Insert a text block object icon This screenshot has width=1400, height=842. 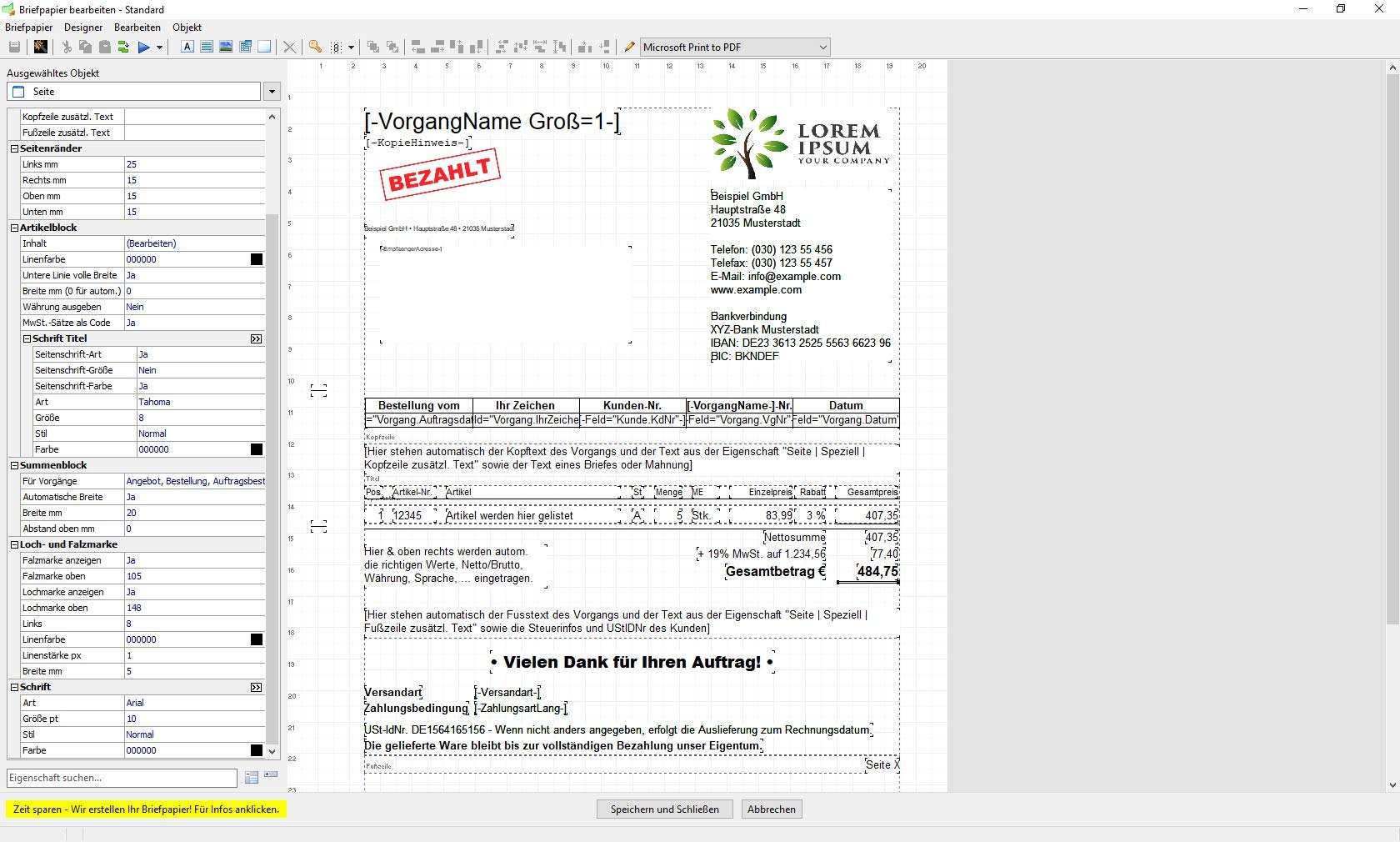(207, 47)
